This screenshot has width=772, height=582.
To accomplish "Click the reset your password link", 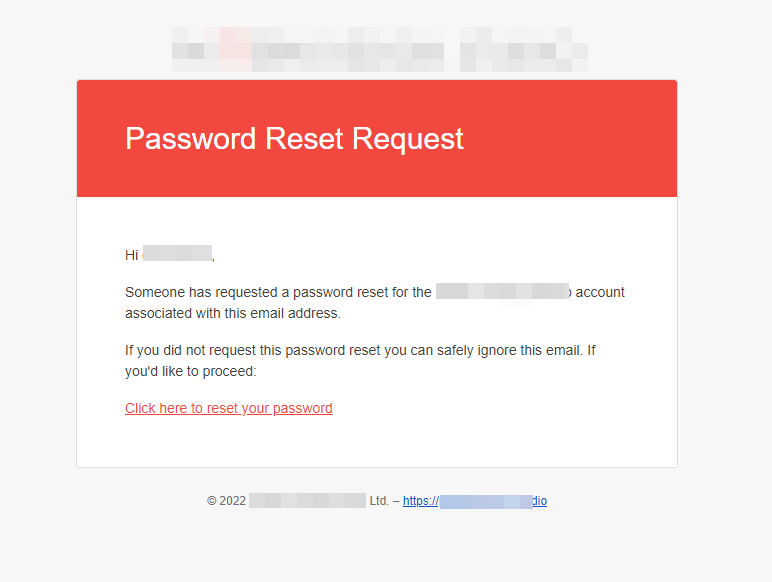I will point(228,408).
